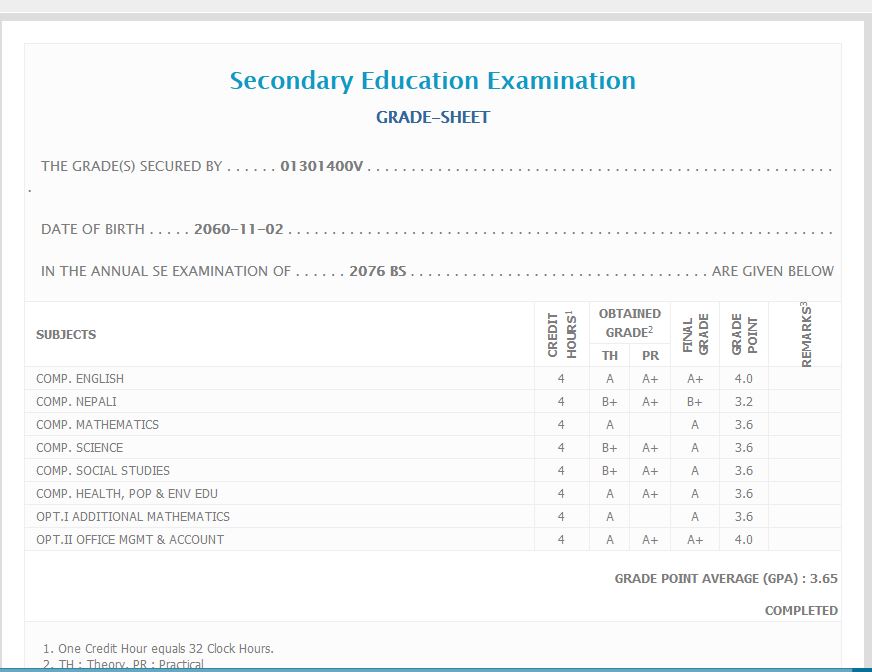Click the date of birth 2060-11-02
Viewport: 872px width, 672px height.
coord(239,229)
